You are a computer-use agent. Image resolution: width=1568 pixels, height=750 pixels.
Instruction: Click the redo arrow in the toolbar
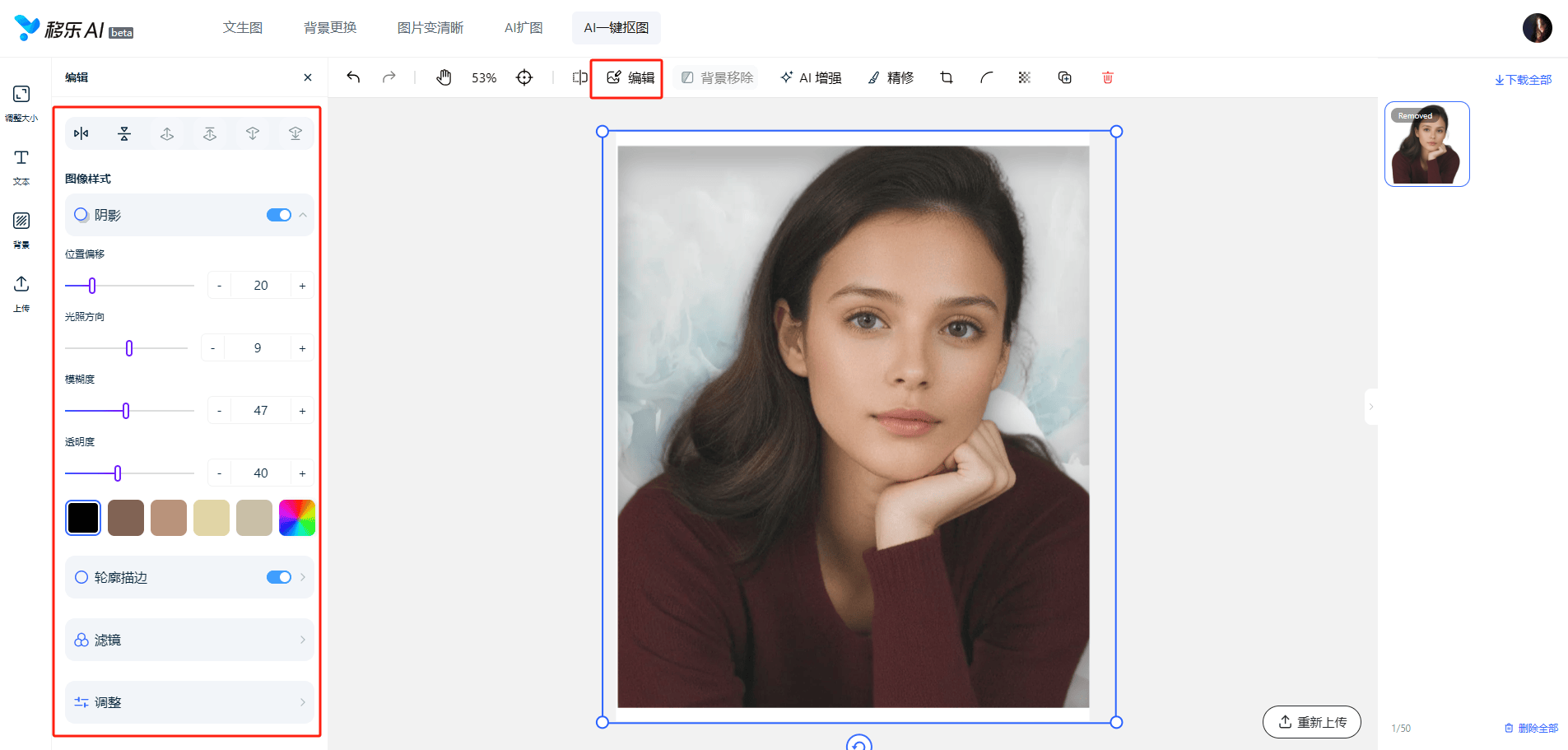click(x=389, y=77)
